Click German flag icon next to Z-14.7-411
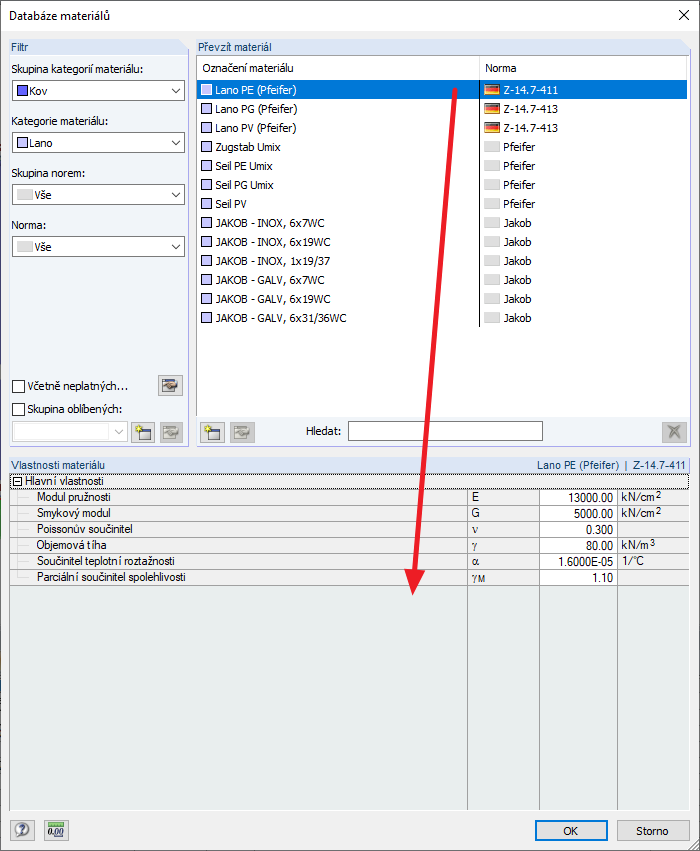Screen dimensions: 700x851 492,90
